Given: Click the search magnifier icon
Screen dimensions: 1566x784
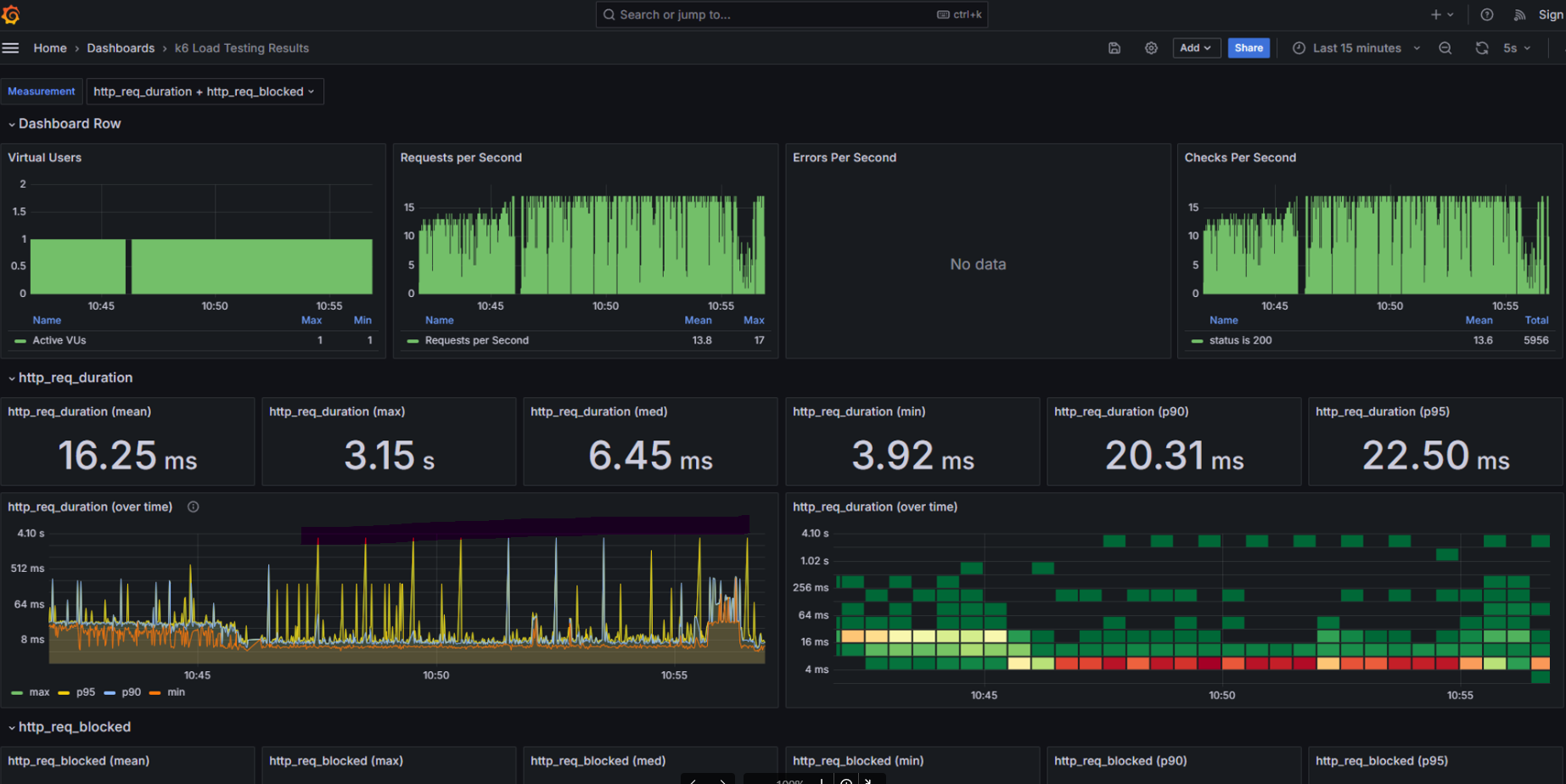Looking at the screenshot, I should pyautogui.click(x=609, y=14).
